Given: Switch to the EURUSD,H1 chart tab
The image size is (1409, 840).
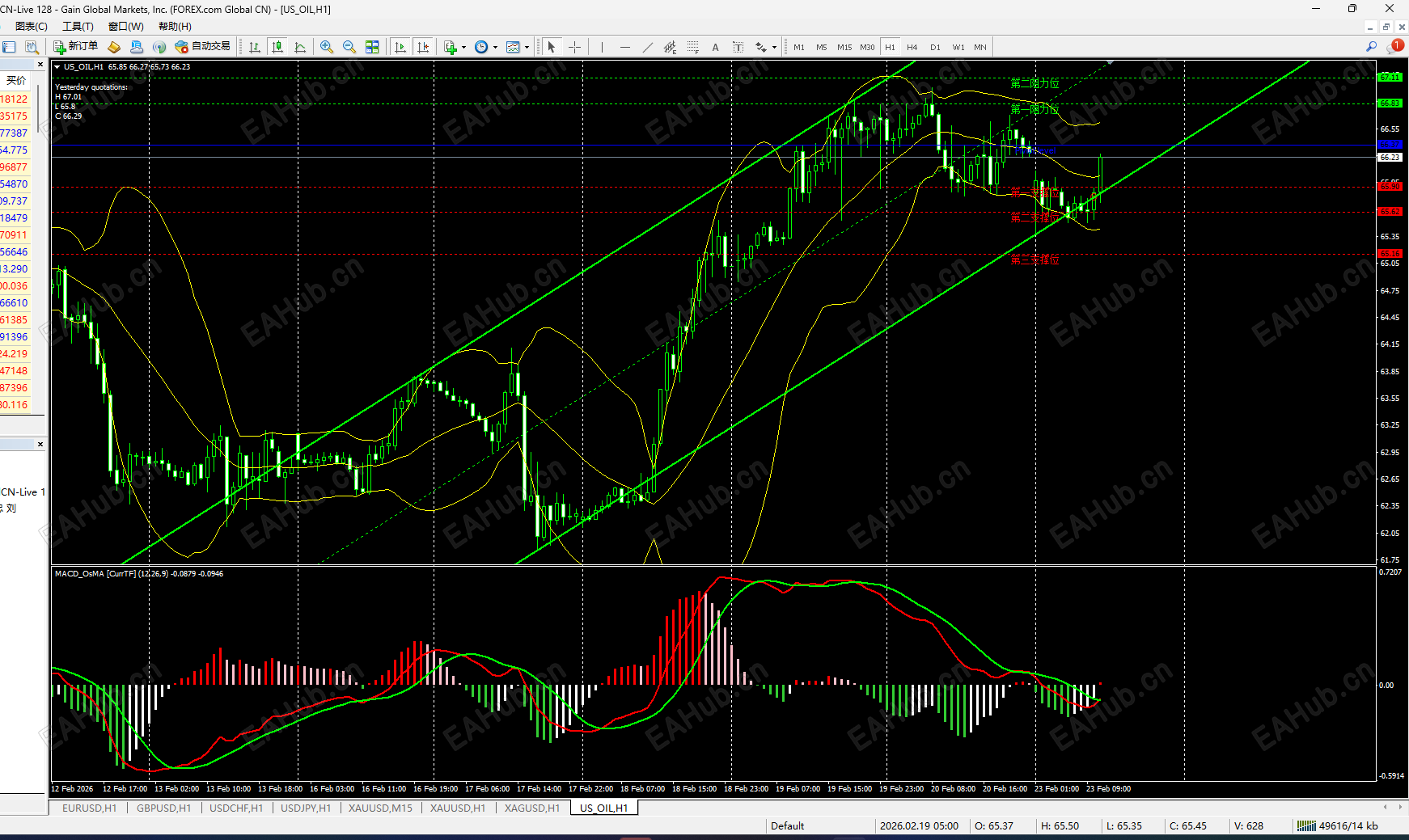Looking at the screenshot, I should click(89, 808).
